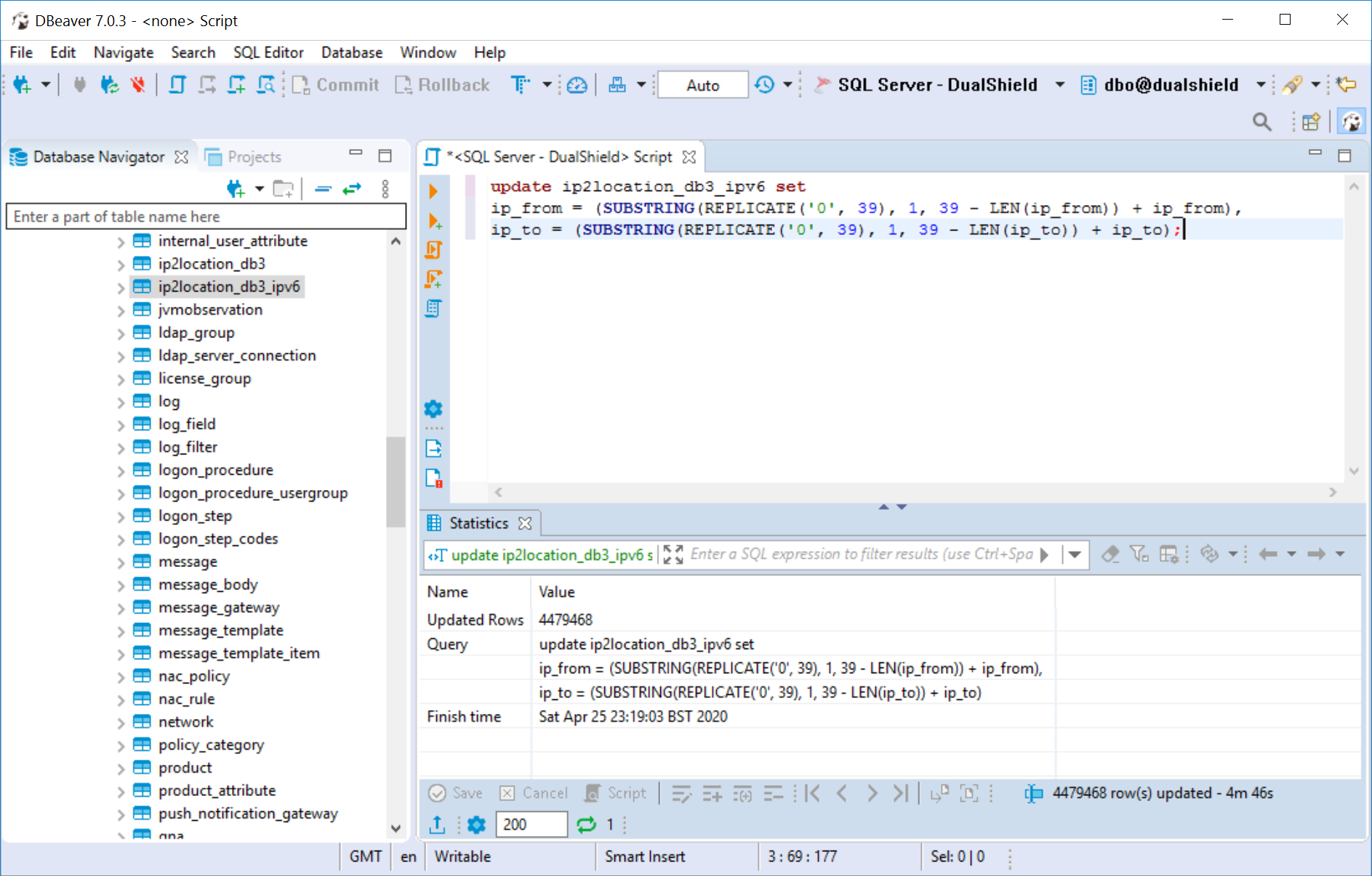Click the Execute SQL statement play icon
The width and height of the screenshot is (1372, 876).
pyautogui.click(x=433, y=191)
